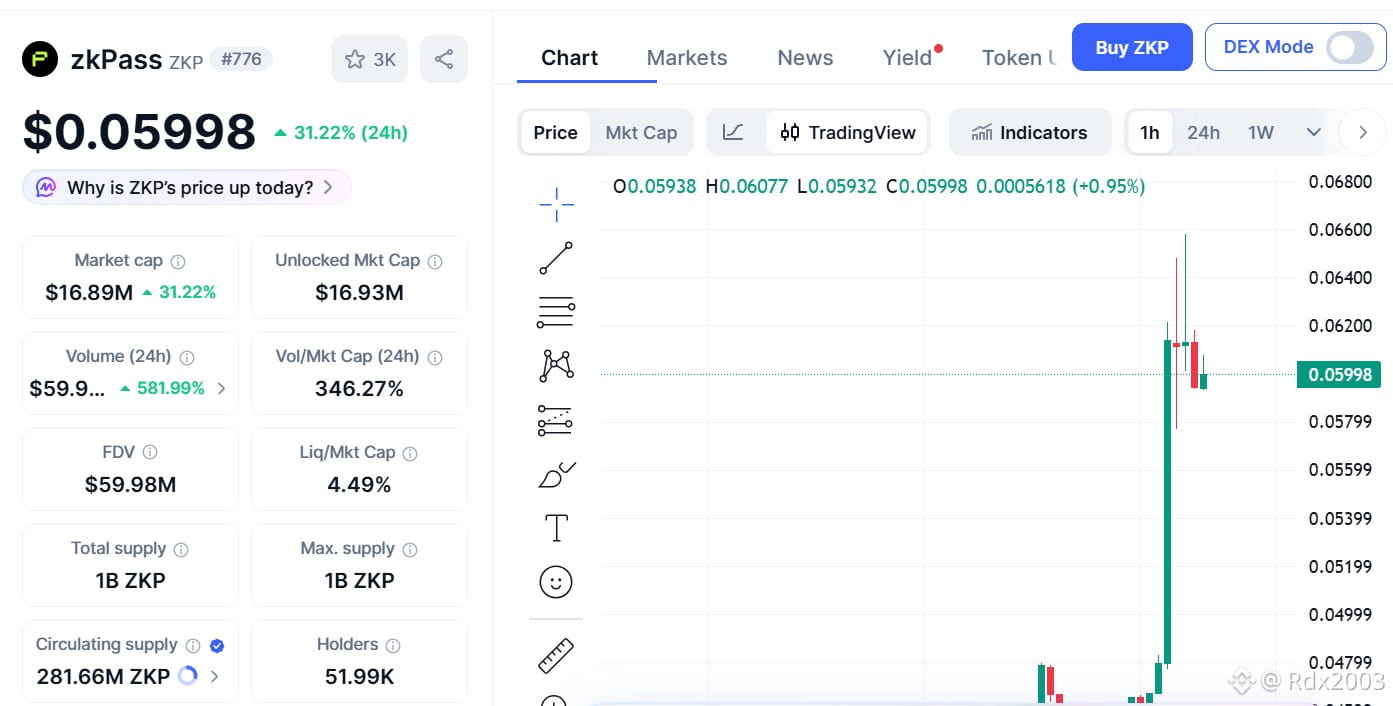Expand Volume (24h) details chevron
Screen dimensions: 1393x706
[221, 388]
